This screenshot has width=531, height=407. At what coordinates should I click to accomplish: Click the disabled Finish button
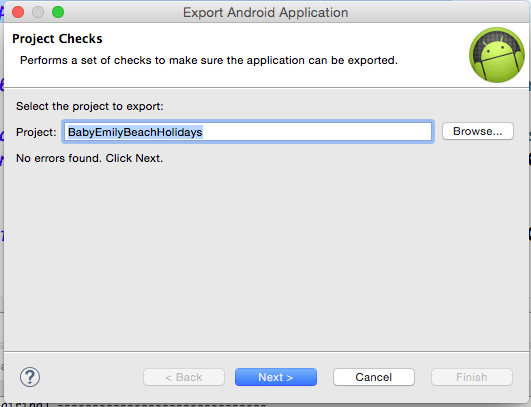(472, 377)
